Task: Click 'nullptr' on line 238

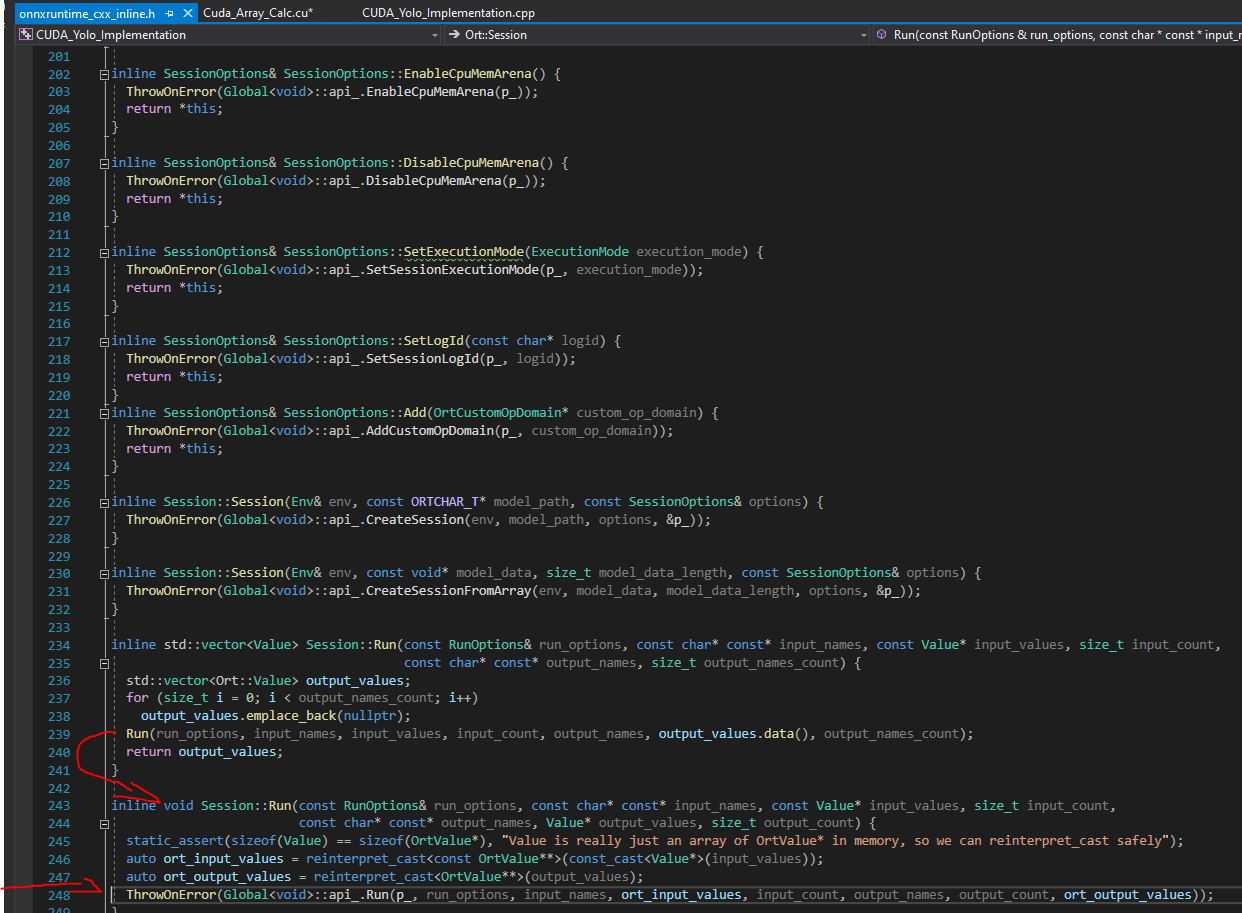Action: click(370, 715)
